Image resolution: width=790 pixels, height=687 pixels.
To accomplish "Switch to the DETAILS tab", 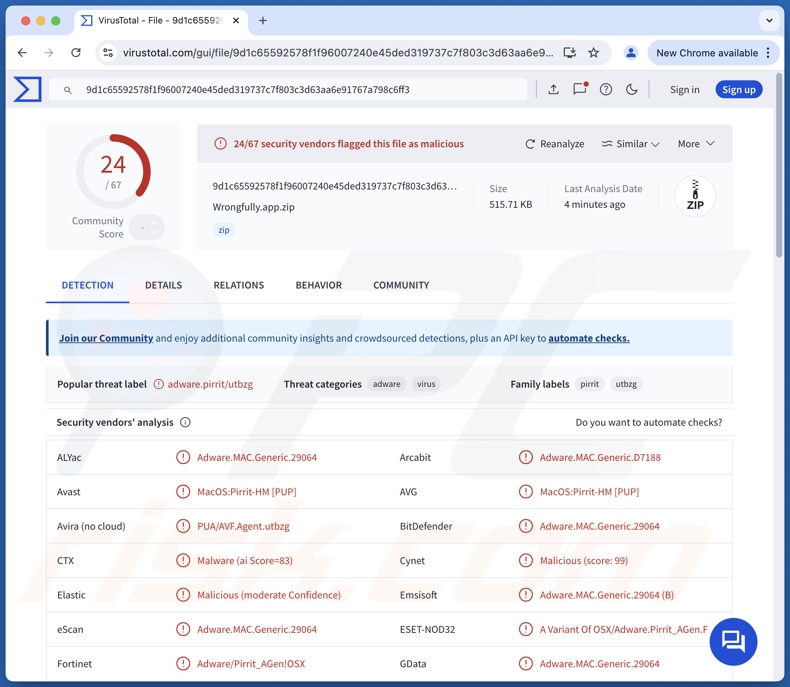I will pos(163,285).
